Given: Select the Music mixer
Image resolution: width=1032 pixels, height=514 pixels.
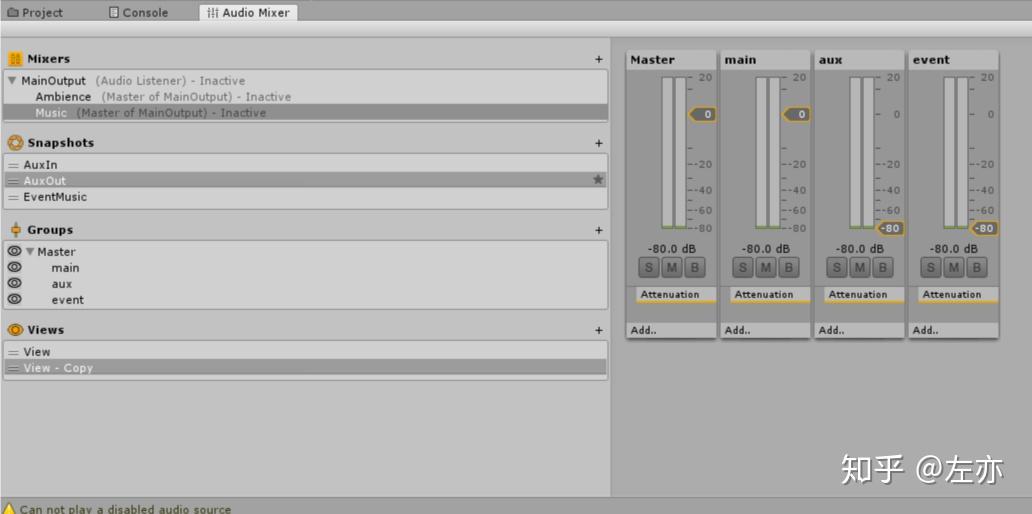Looking at the screenshot, I should click(x=305, y=113).
